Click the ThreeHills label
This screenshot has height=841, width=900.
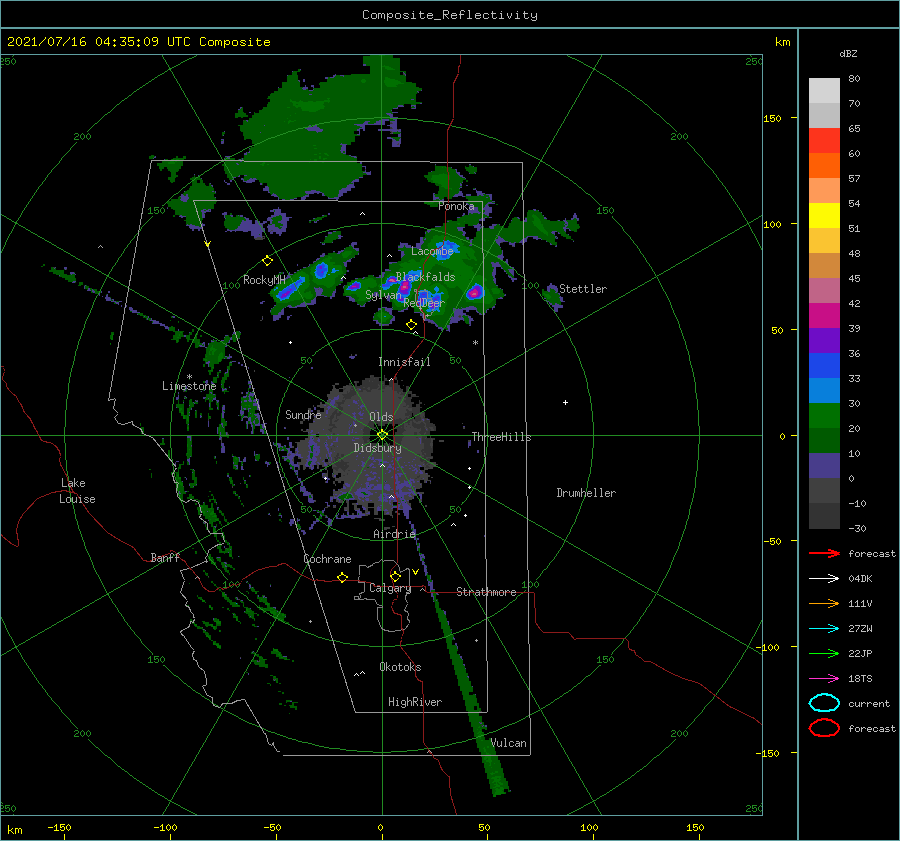click(x=501, y=437)
